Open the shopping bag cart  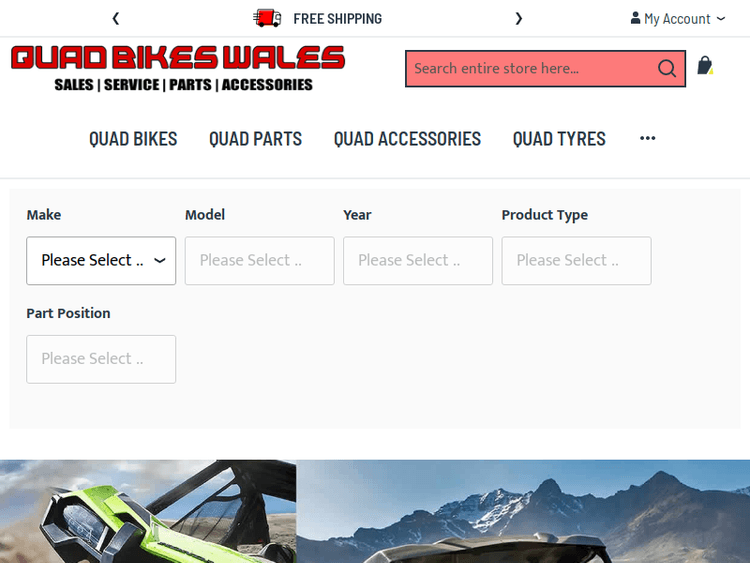pos(705,66)
